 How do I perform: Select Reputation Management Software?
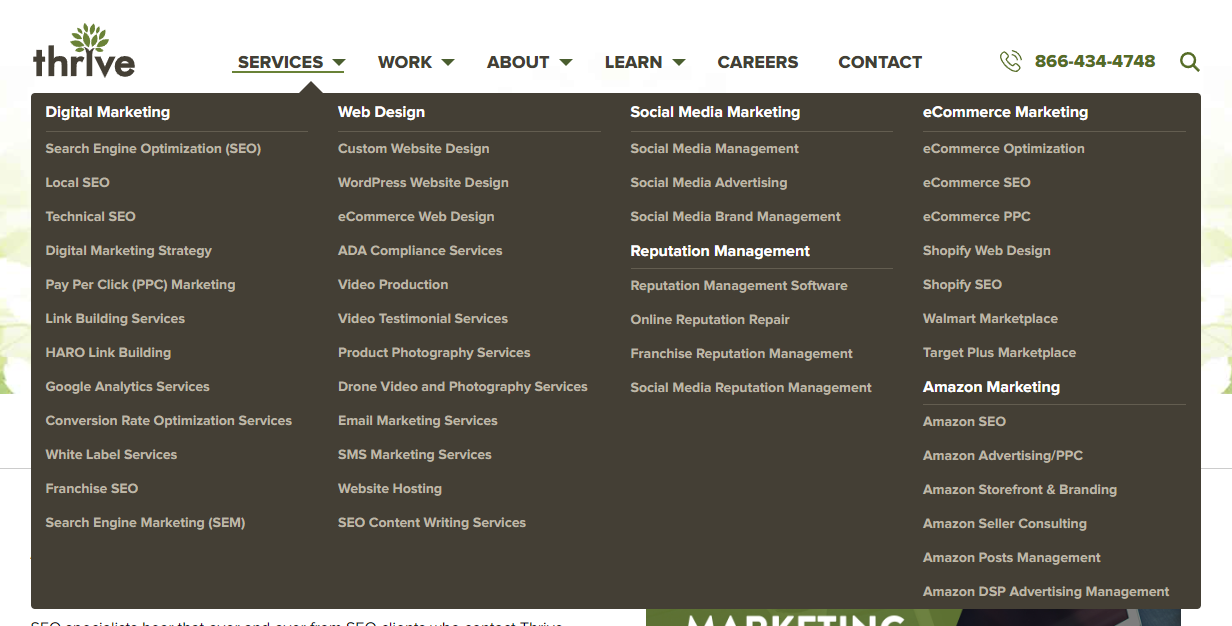[x=739, y=286]
